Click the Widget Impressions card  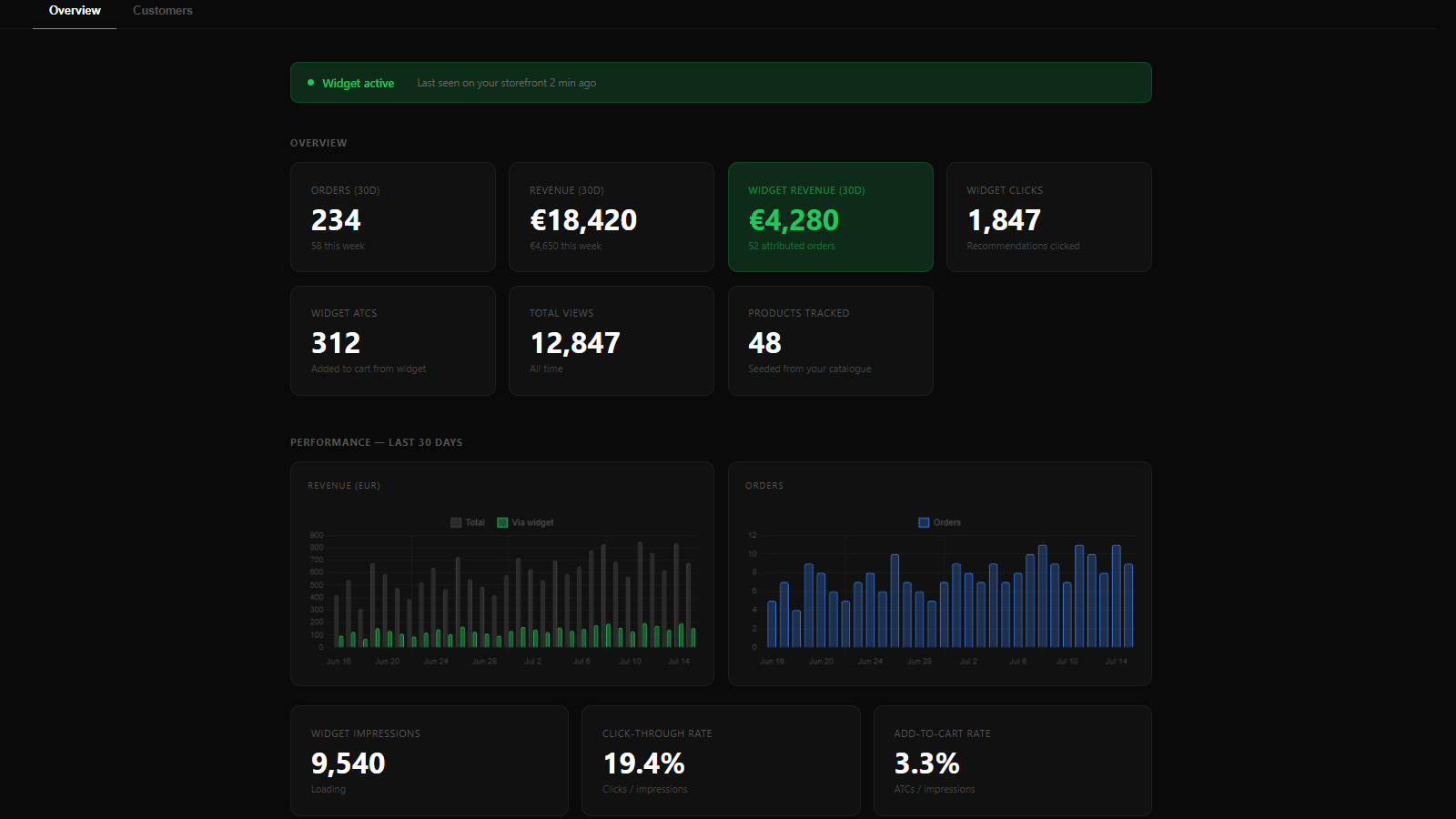tap(430, 761)
